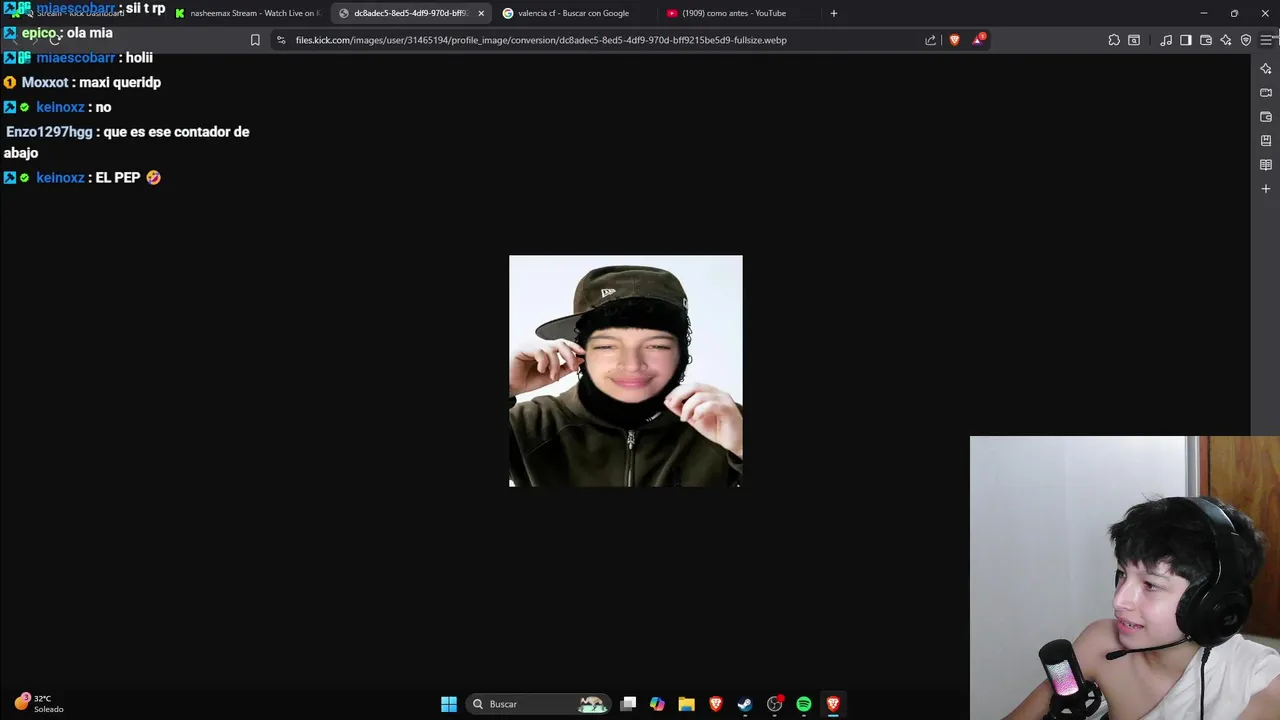The width and height of the screenshot is (1280, 720).
Task: Switch to the valencia cf Google tab
Action: [573, 13]
